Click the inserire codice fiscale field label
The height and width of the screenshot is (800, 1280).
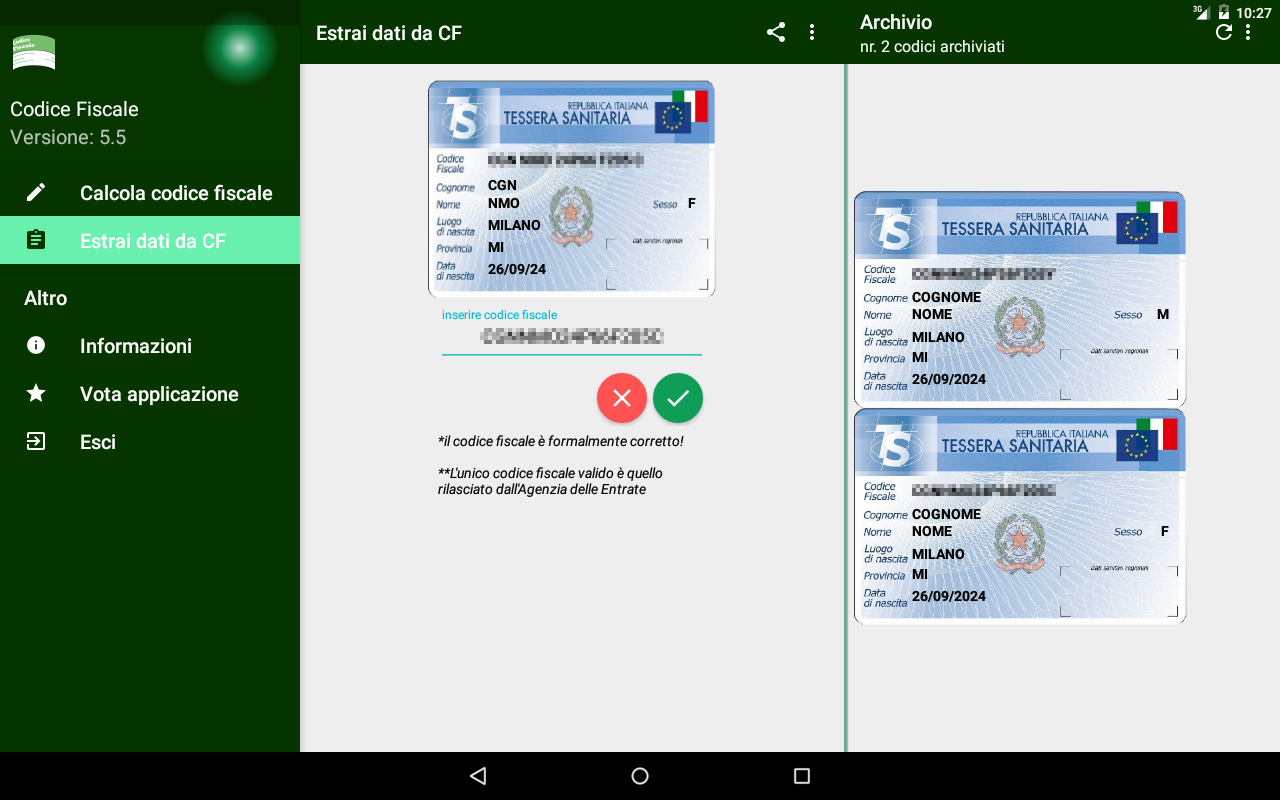coord(500,315)
